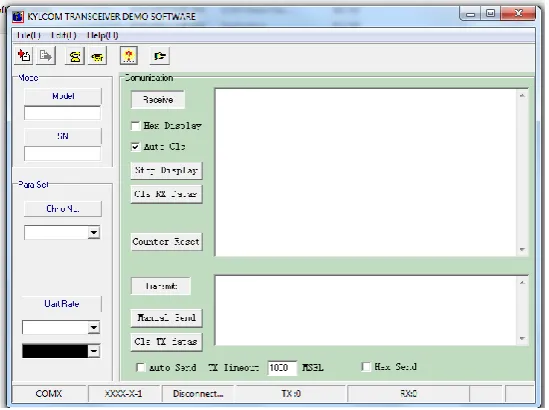The image size is (549, 410).
Task: Click the TX Timeout field showing 1000
Action: click(x=282, y=368)
